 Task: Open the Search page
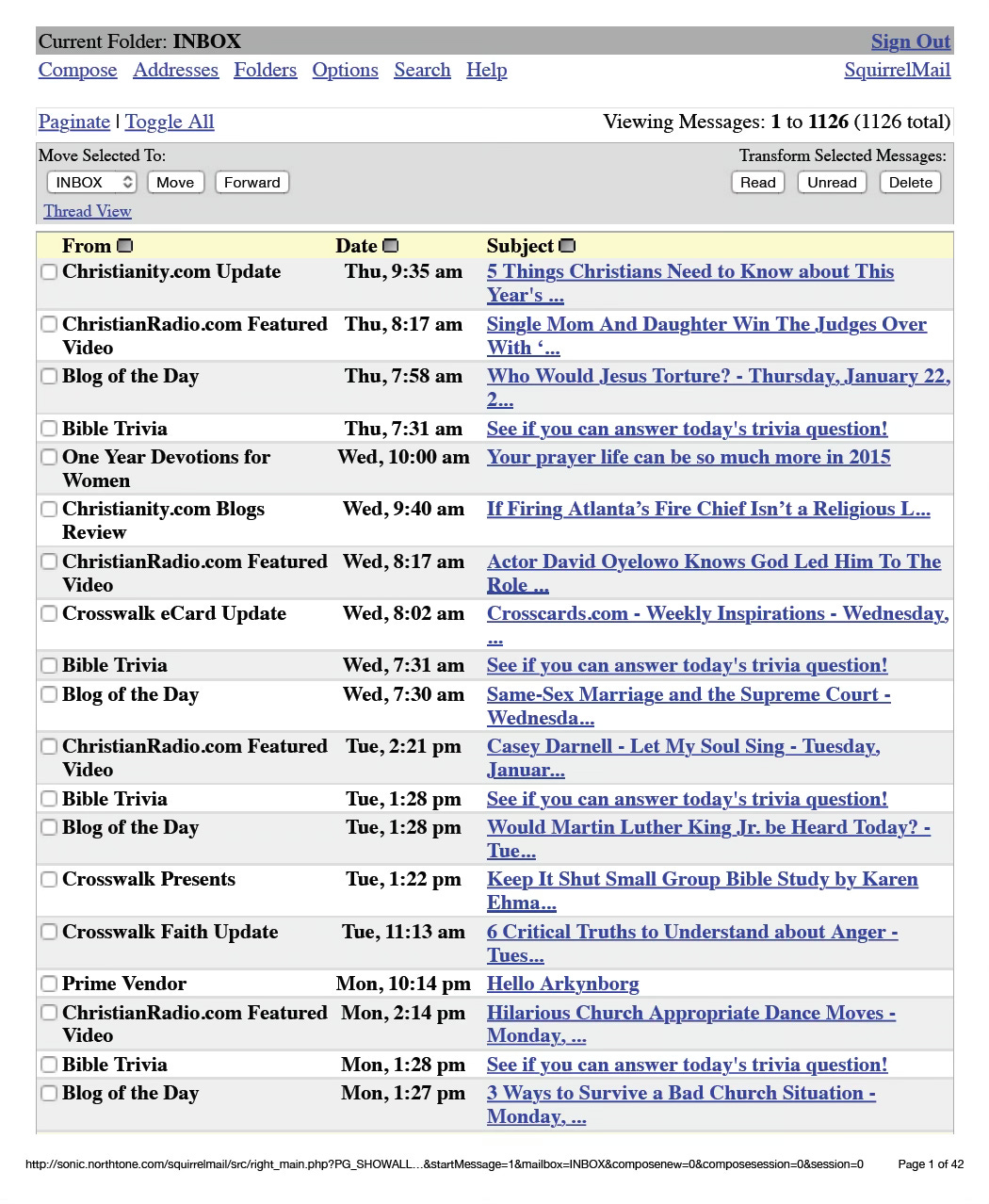tap(422, 70)
